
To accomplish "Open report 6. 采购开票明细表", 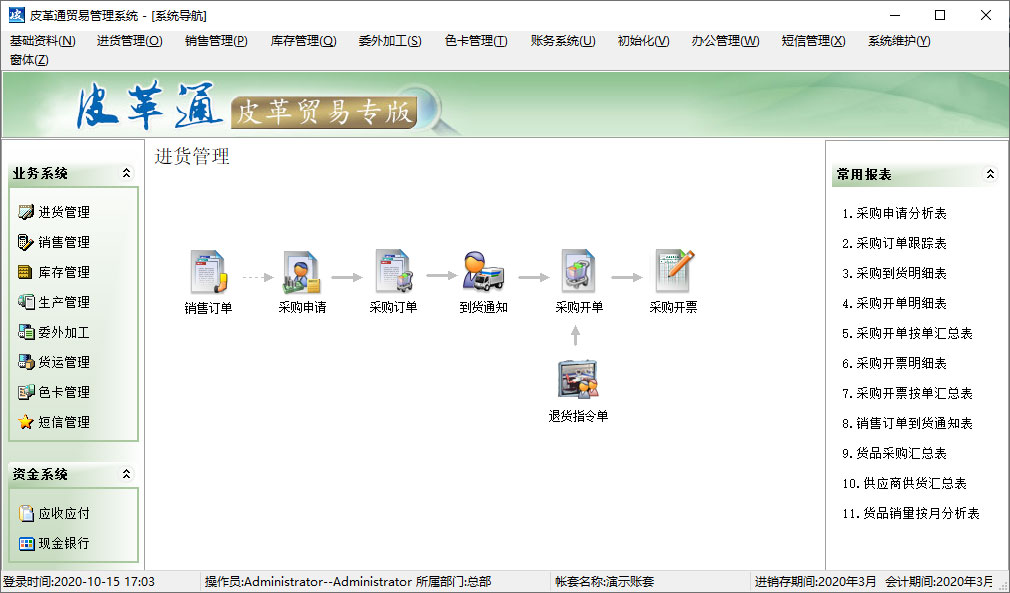I will point(894,363).
